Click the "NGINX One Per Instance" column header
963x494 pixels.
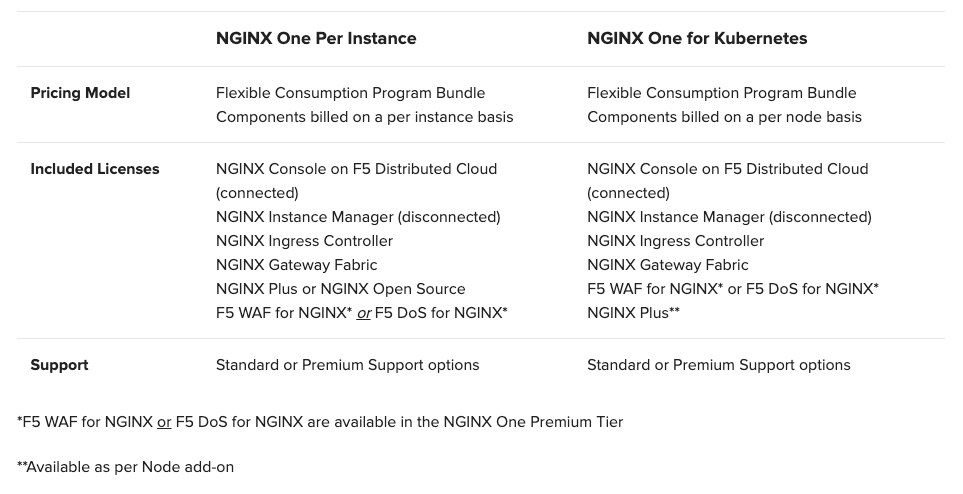(316, 39)
